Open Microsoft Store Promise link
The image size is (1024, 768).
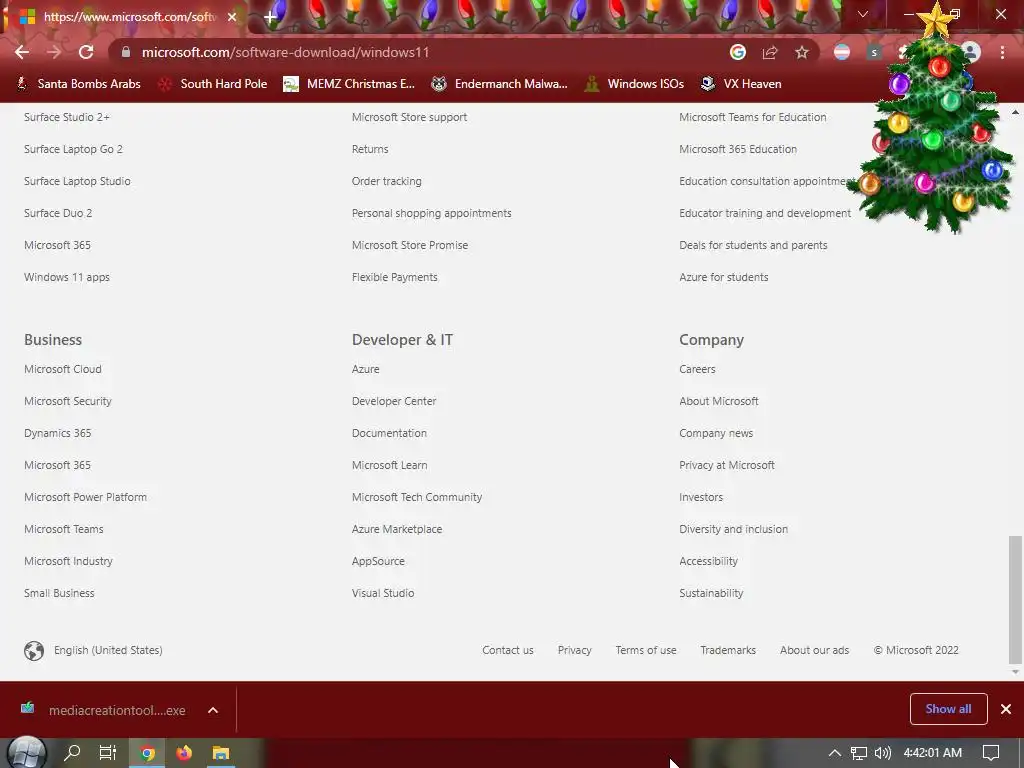click(409, 246)
